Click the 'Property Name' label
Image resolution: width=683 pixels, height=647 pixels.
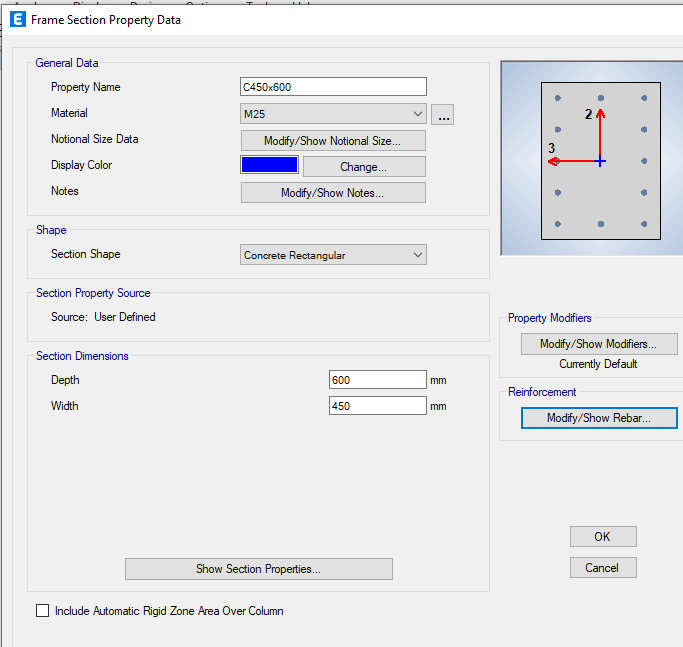click(85, 87)
